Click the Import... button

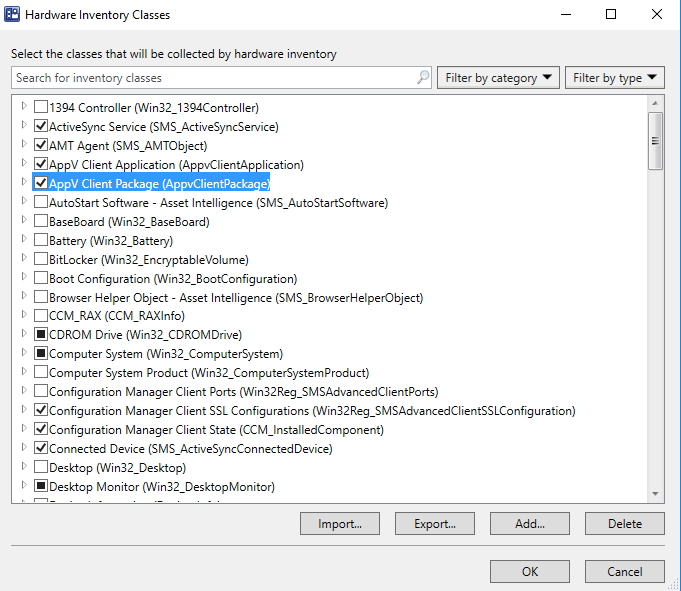point(340,523)
